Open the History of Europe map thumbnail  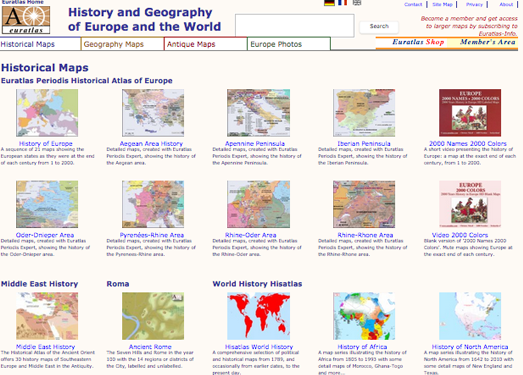click(x=47, y=113)
